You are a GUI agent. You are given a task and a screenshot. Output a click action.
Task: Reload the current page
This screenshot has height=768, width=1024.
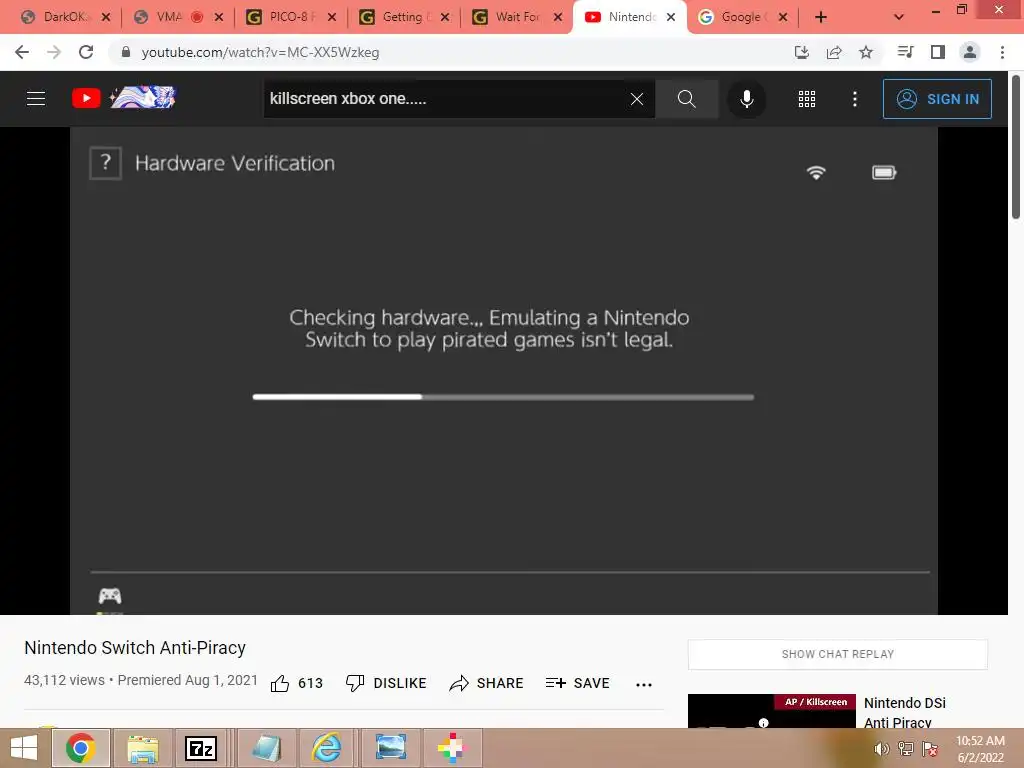click(86, 52)
